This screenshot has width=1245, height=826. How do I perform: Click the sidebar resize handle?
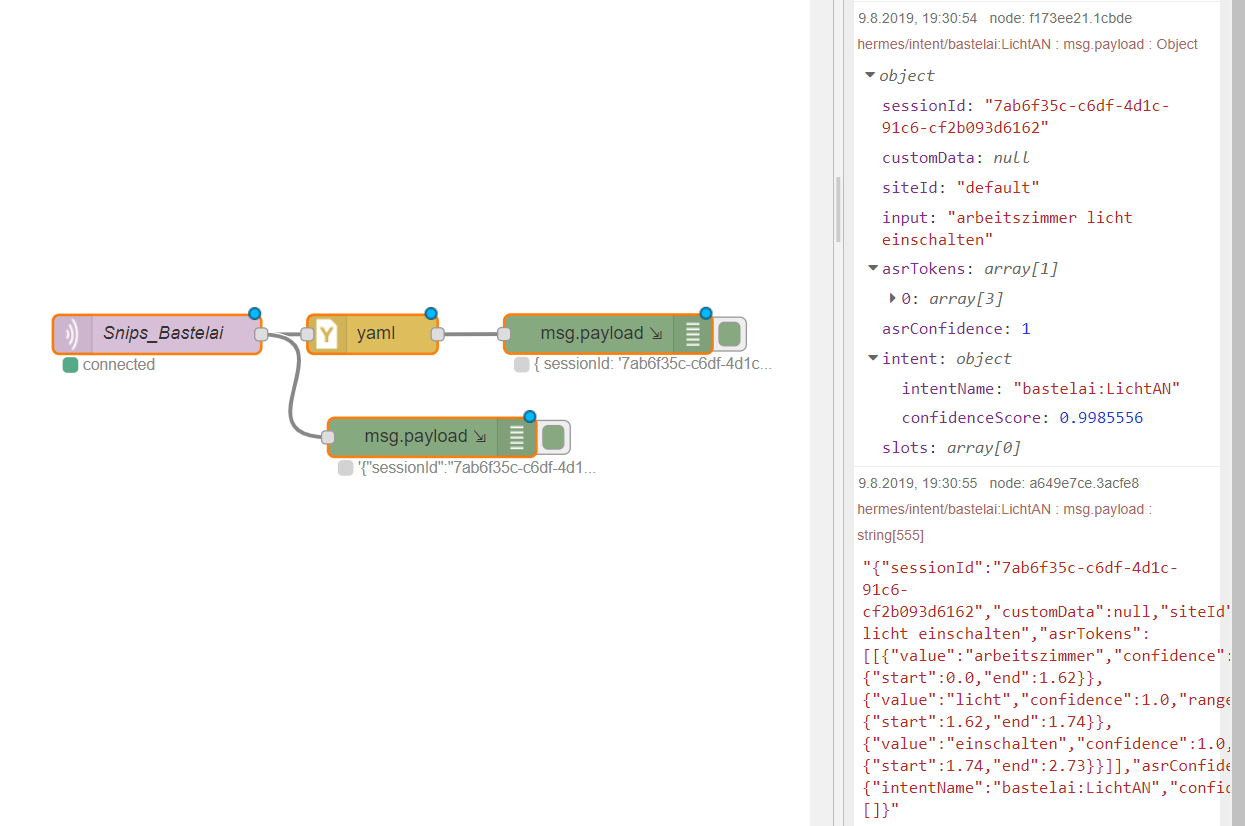coord(838,210)
